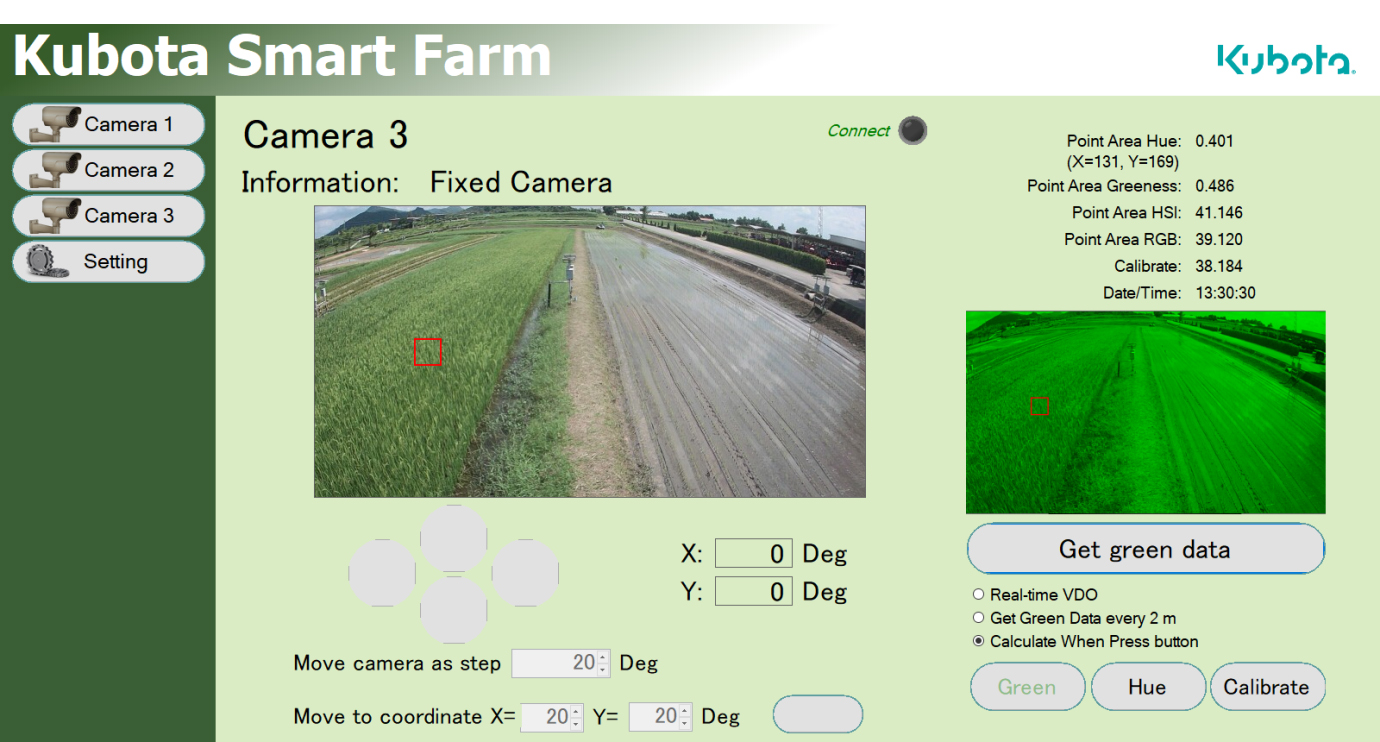Open the Setting page

pos(108,262)
